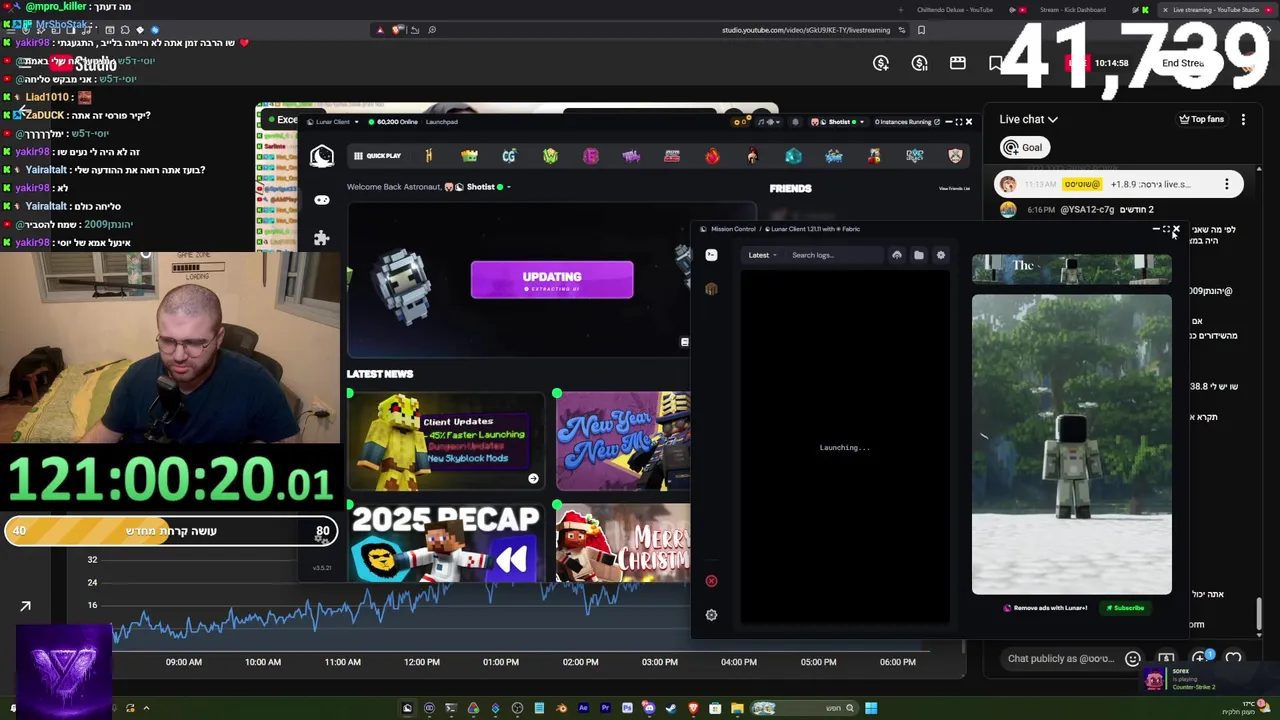Select the spartan helmet server icon
The image size is (1280, 720).
752,156
